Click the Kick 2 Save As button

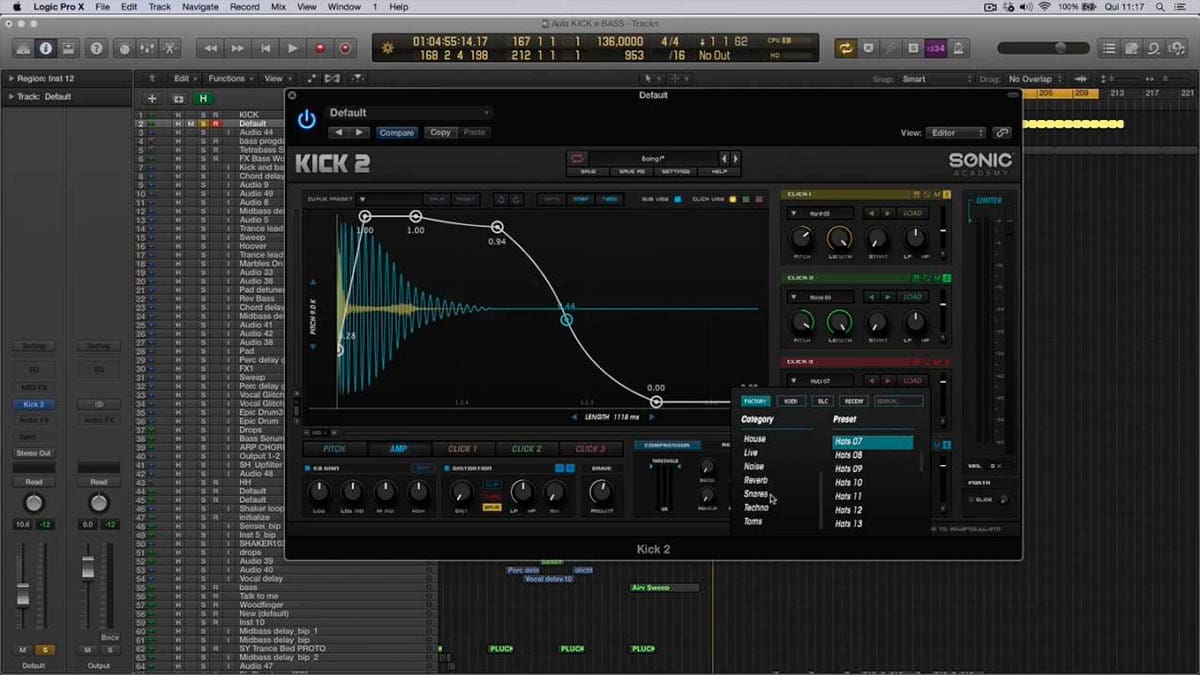[632, 172]
